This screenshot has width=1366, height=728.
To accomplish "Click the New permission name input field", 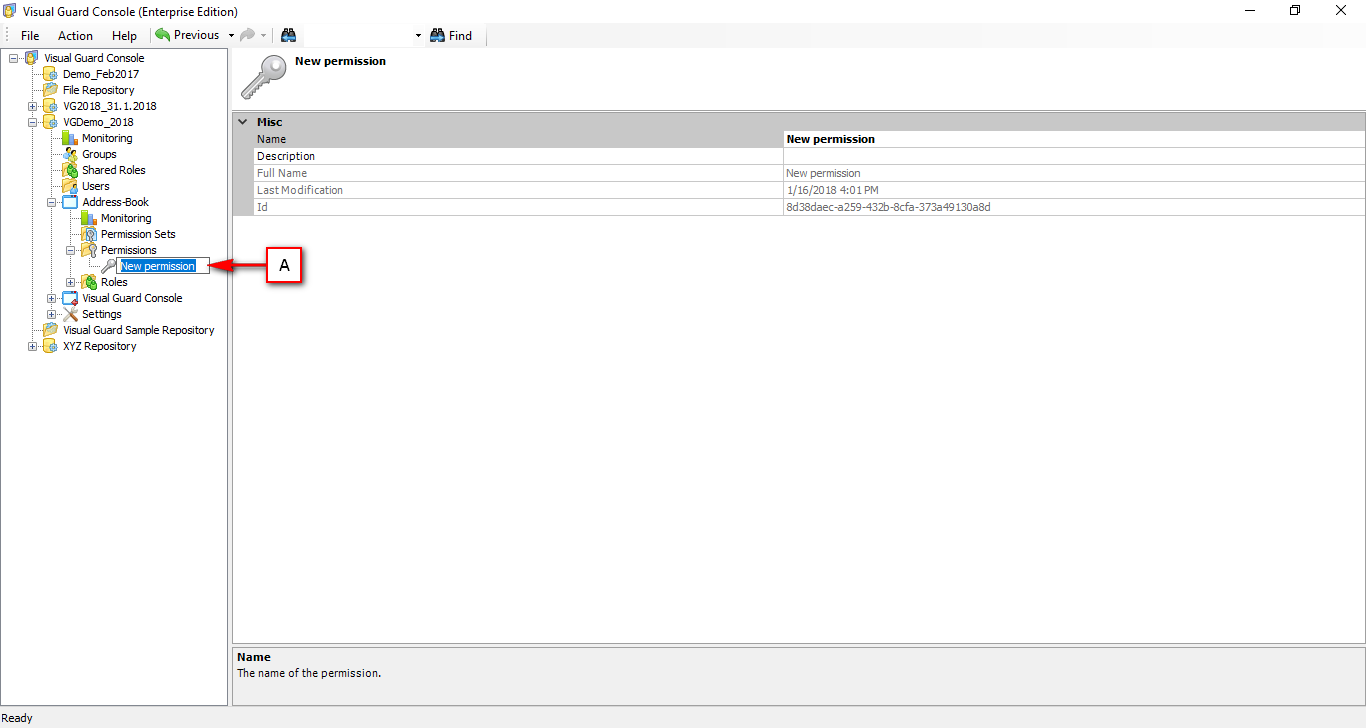I will pos(163,265).
